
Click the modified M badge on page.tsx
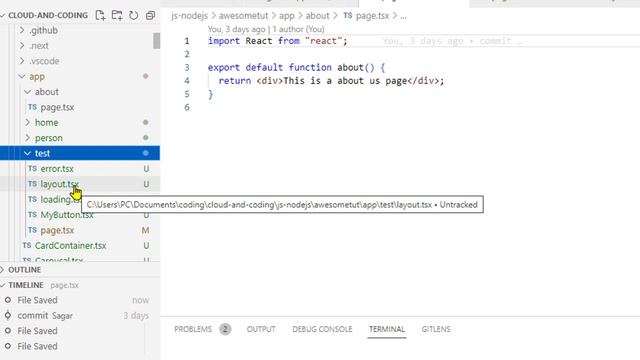pyautogui.click(x=145, y=230)
